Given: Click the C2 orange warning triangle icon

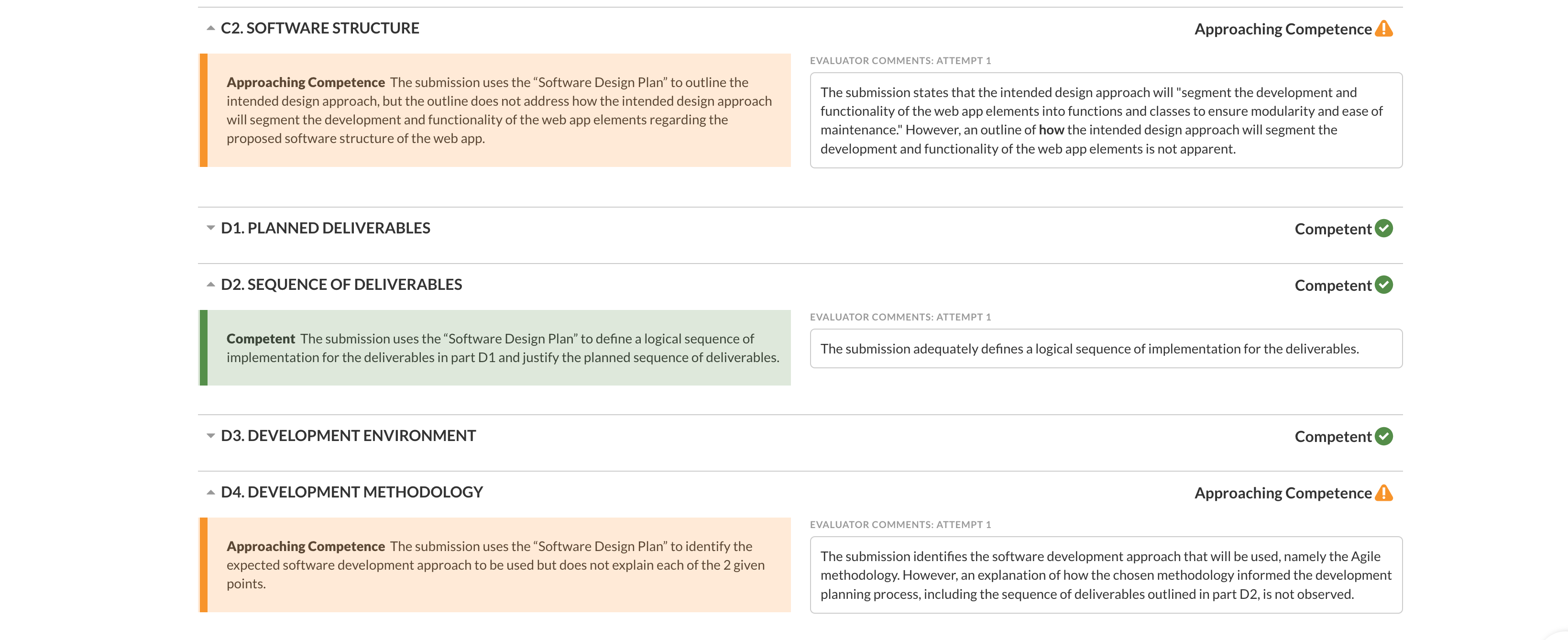Looking at the screenshot, I should (1383, 29).
